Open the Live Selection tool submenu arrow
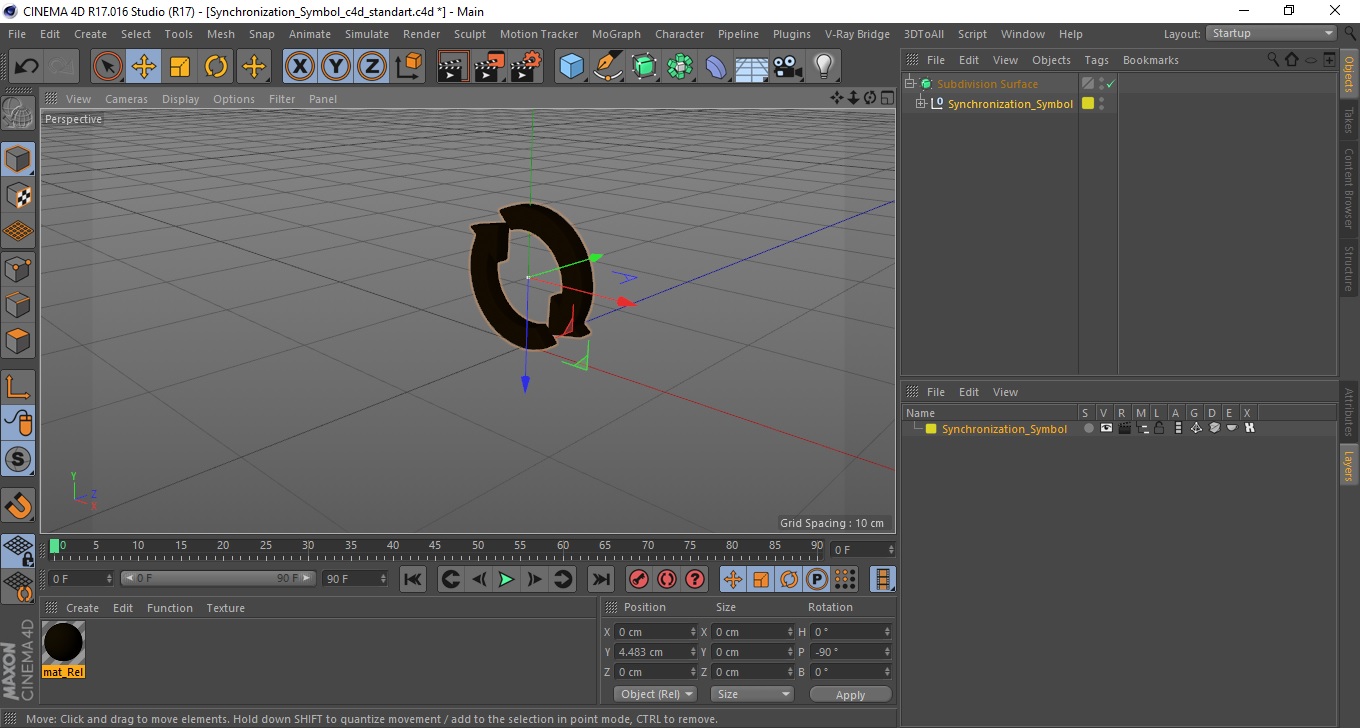Screen dimensions: 1360x728 [x=121, y=81]
